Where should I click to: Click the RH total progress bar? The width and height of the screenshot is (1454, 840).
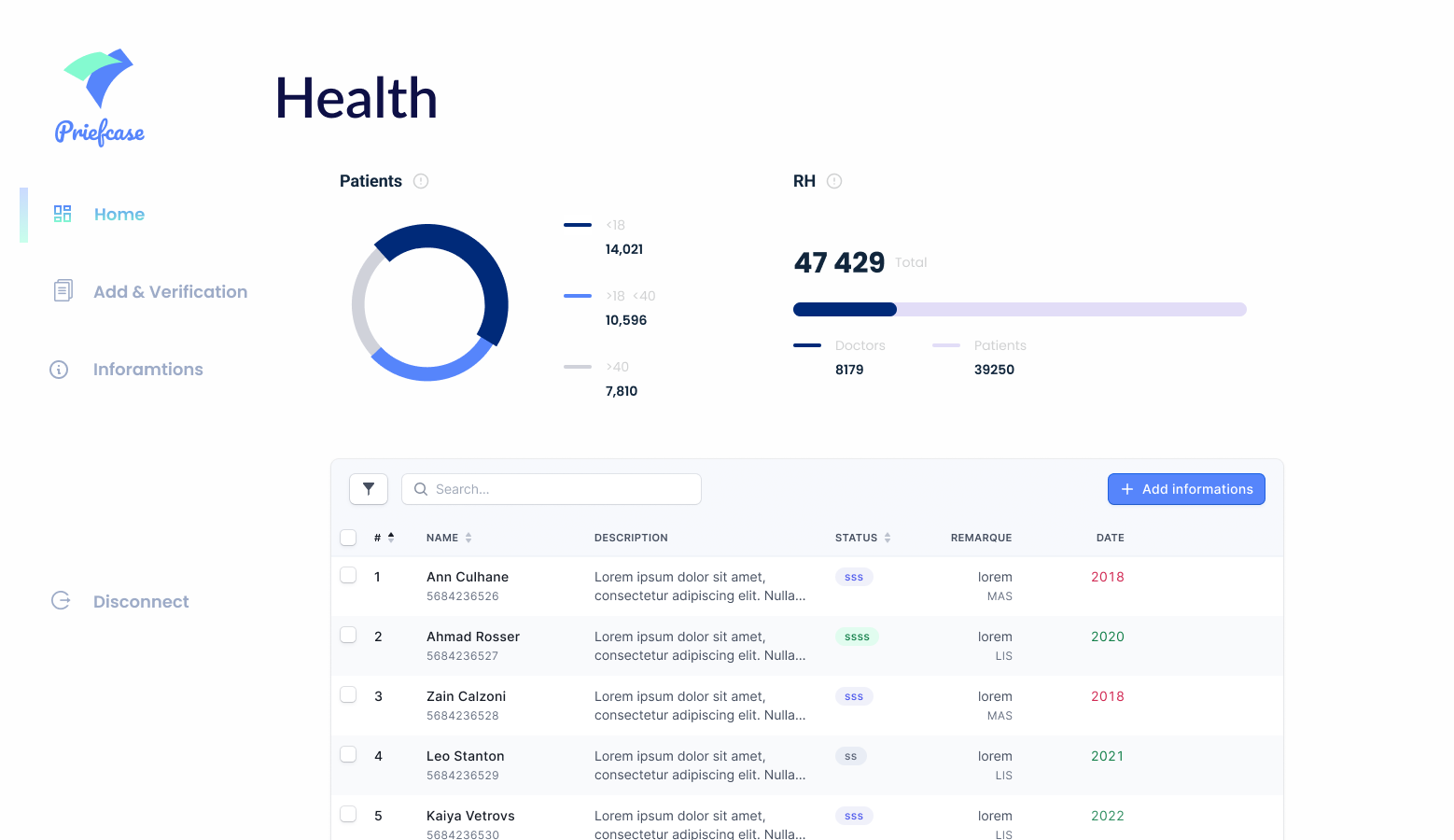pos(1020,309)
